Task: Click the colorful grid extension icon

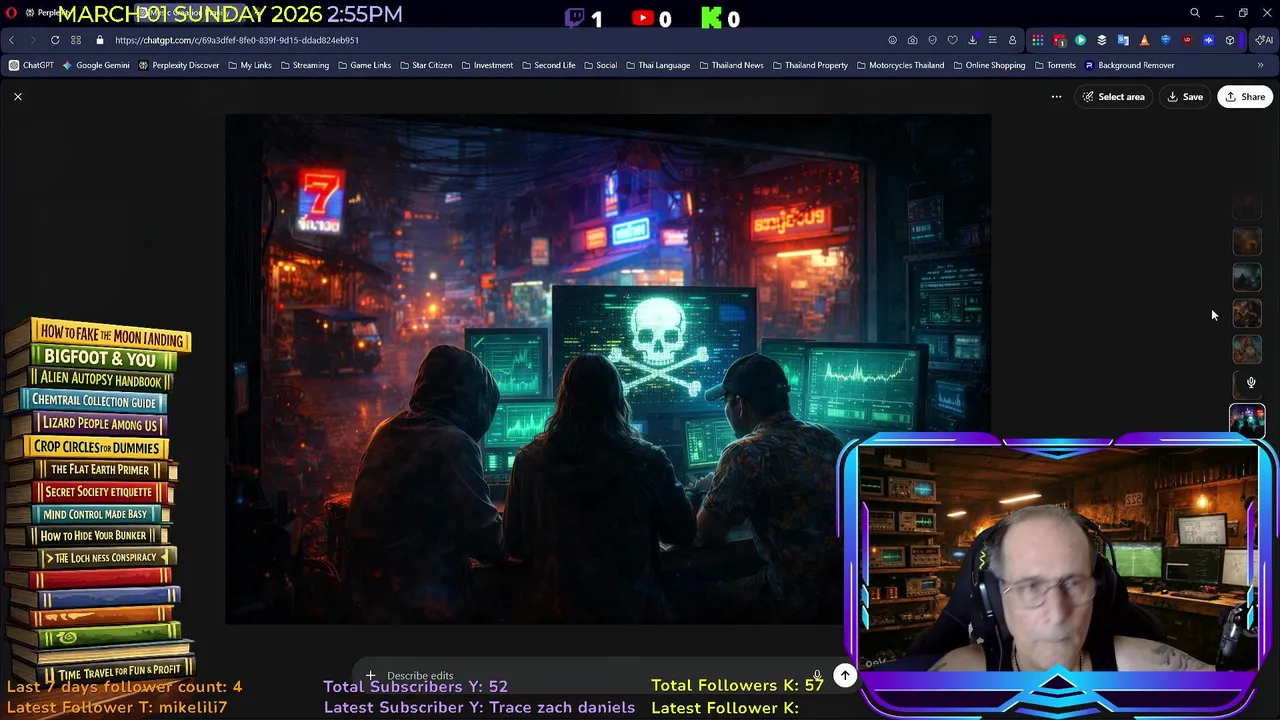Action: (1038, 40)
